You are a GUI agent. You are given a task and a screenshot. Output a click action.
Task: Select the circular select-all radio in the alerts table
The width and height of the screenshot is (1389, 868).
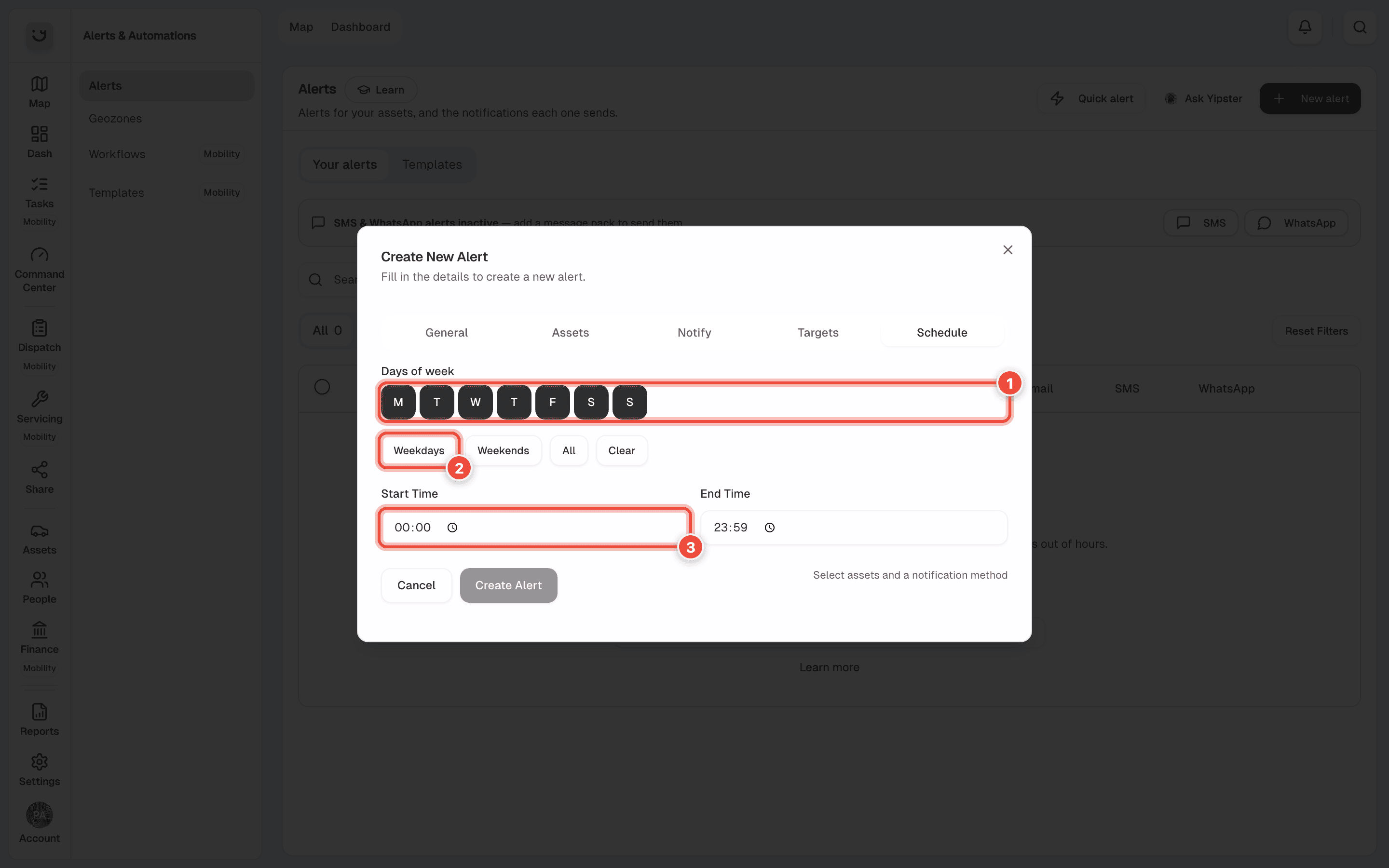pos(322,387)
